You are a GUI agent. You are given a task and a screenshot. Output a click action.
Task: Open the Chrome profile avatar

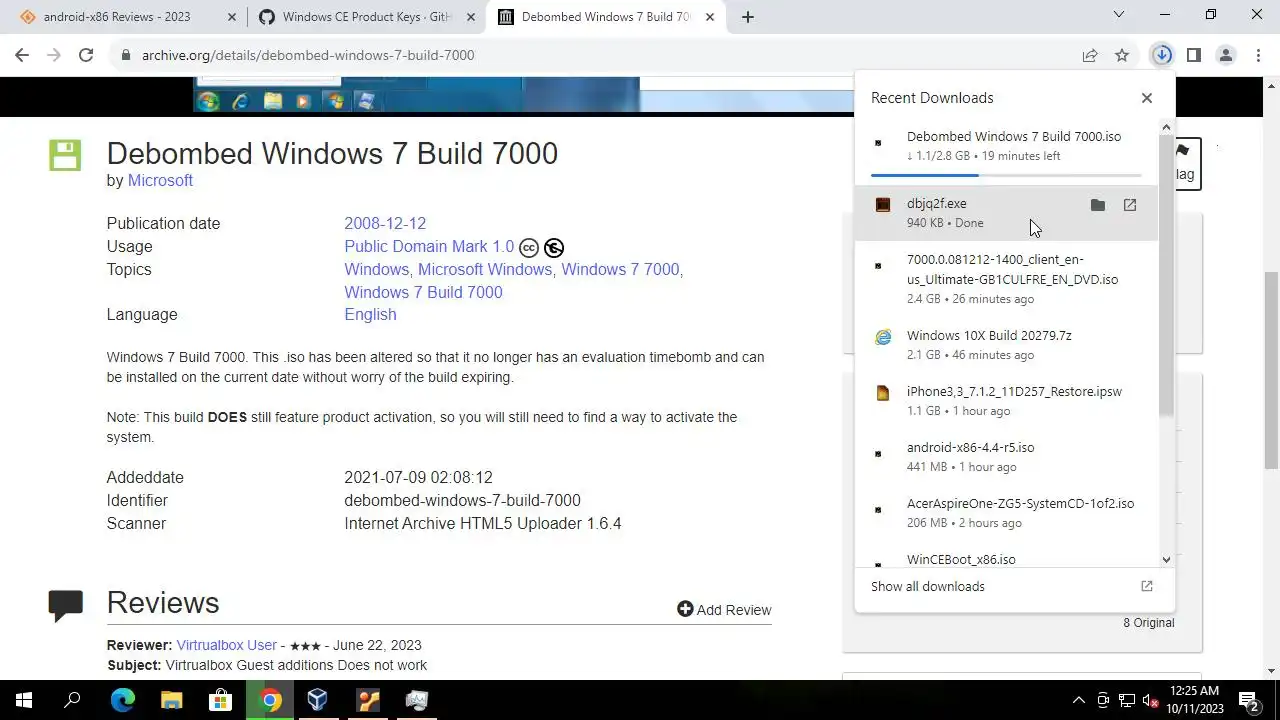[x=1225, y=55]
